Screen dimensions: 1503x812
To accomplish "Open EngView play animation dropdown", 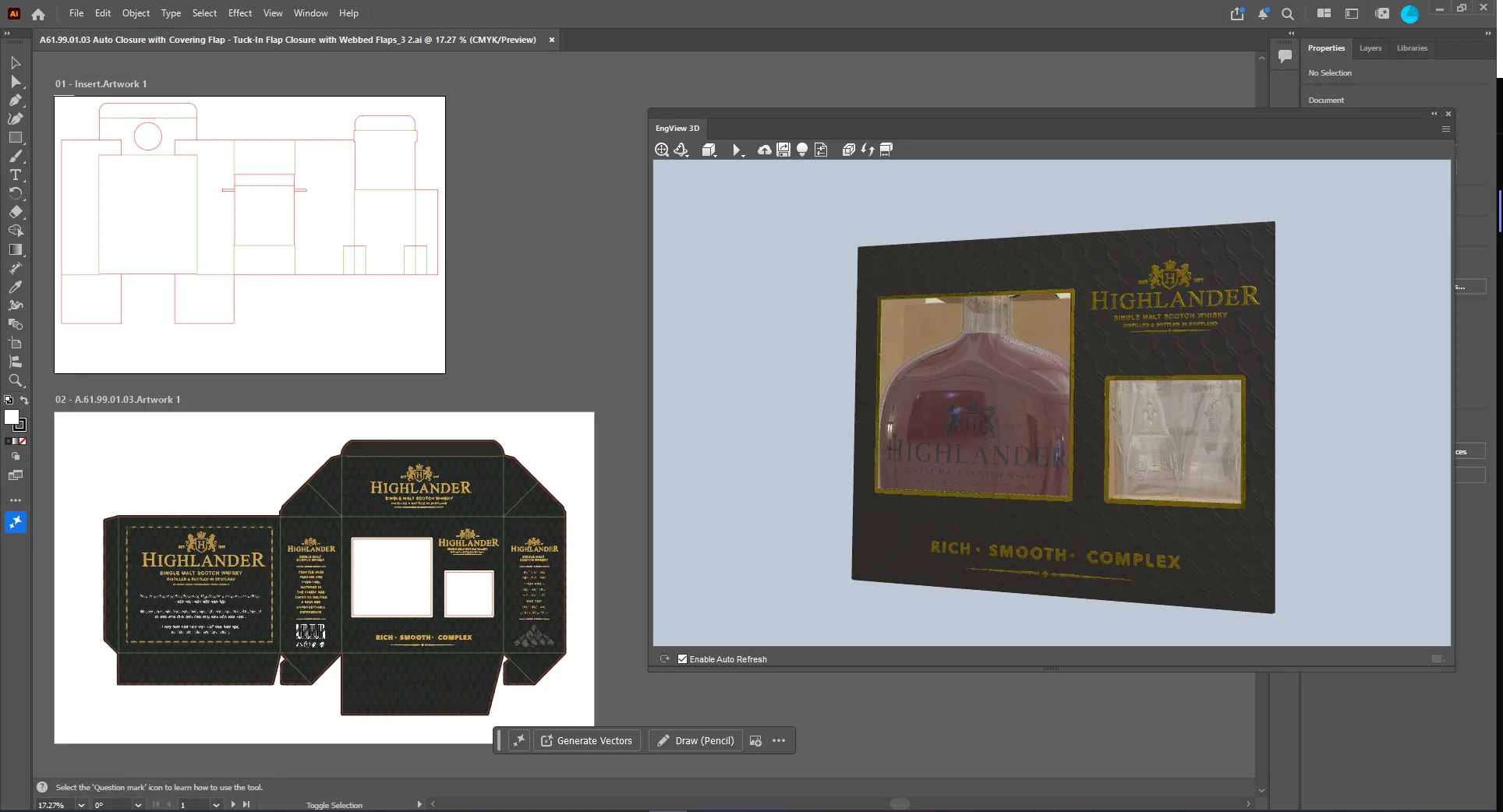I will (737, 150).
